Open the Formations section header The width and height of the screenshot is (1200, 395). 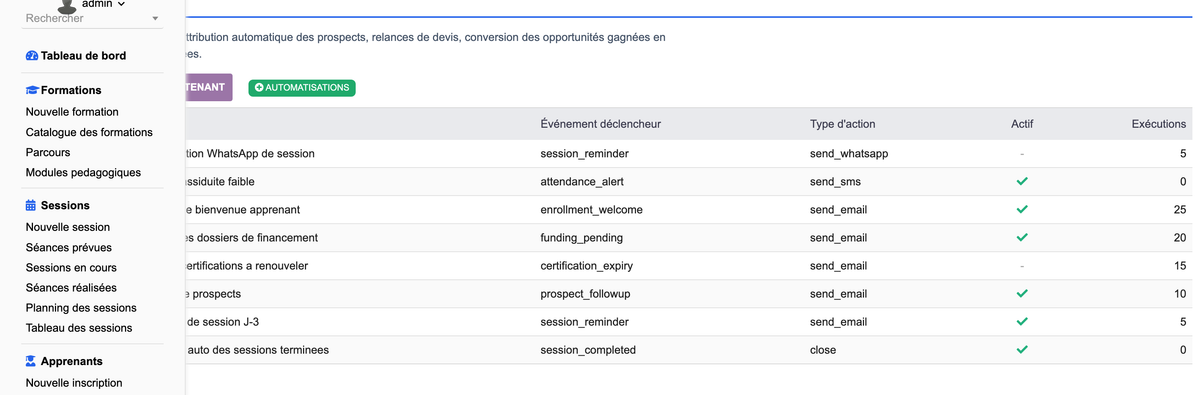pos(71,90)
